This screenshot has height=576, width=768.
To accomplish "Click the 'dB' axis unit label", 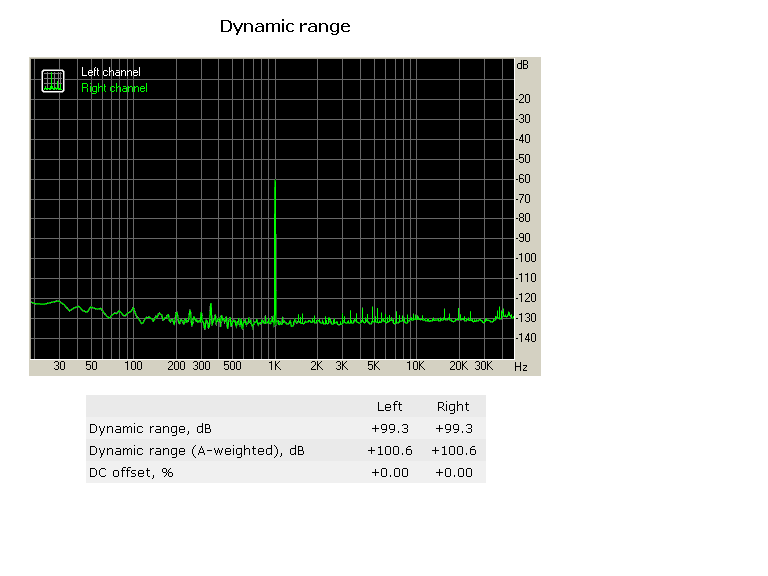I will (523, 65).
